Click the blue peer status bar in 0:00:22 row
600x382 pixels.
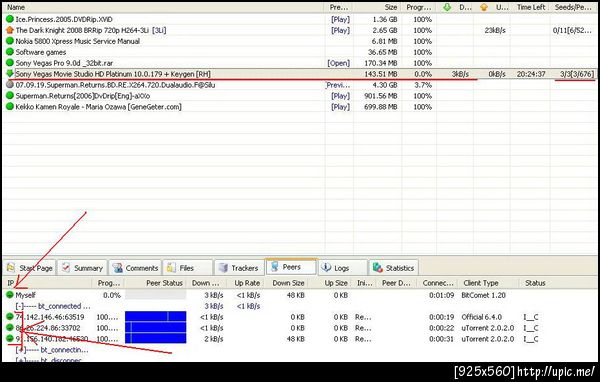coord(155,328)
